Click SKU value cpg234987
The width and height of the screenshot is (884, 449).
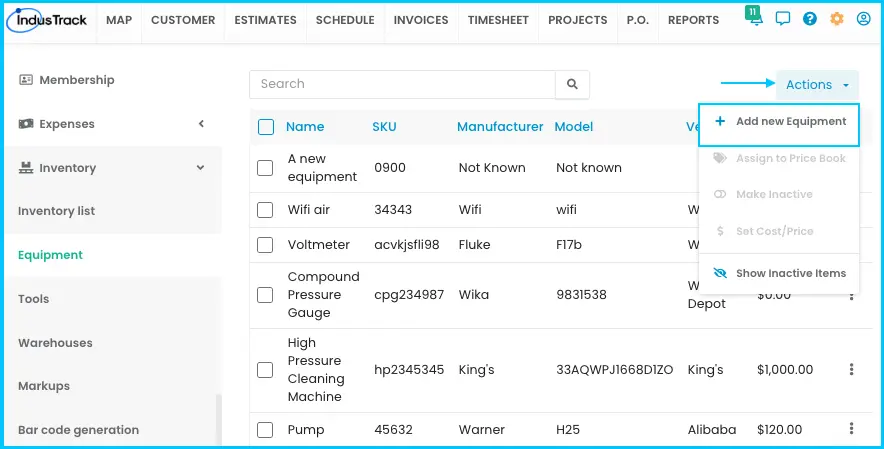409,295
